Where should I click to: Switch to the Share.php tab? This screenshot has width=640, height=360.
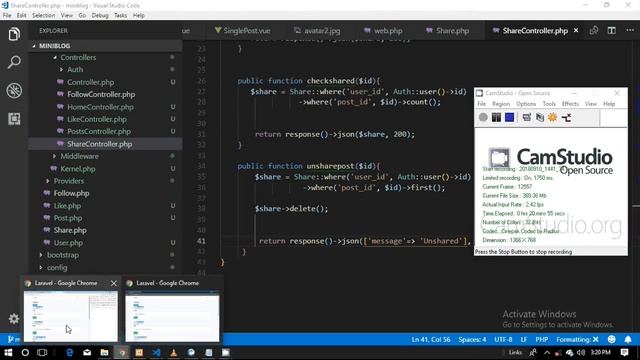(448, 31)
